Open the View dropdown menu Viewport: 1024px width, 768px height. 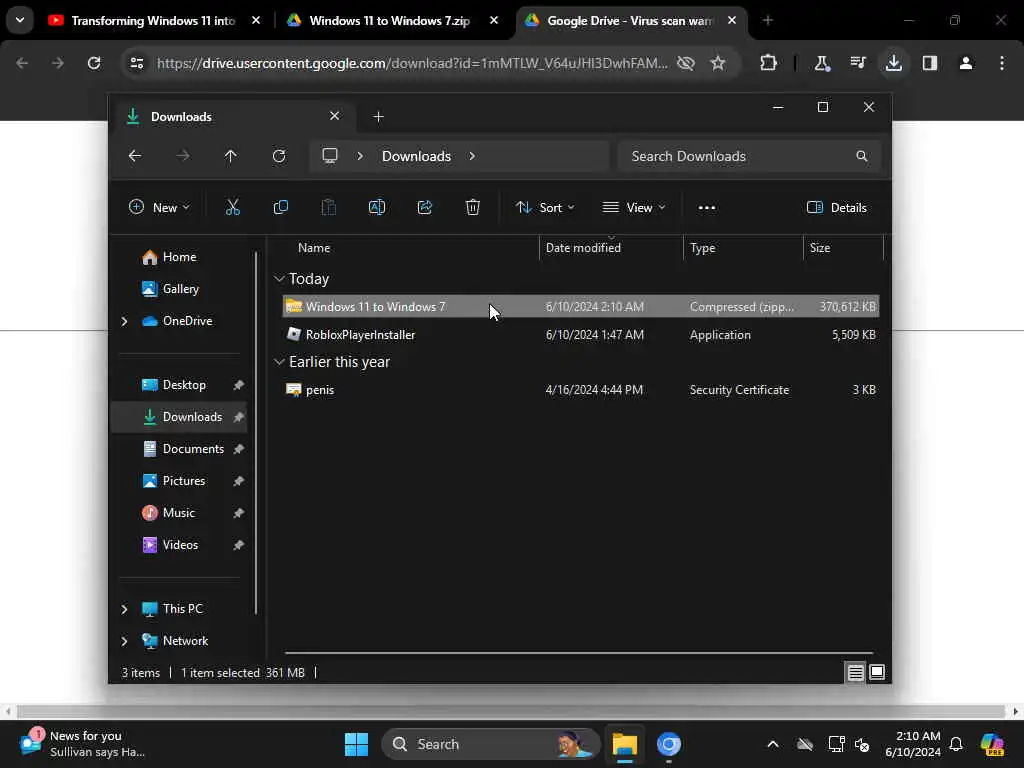click(633, 208)
